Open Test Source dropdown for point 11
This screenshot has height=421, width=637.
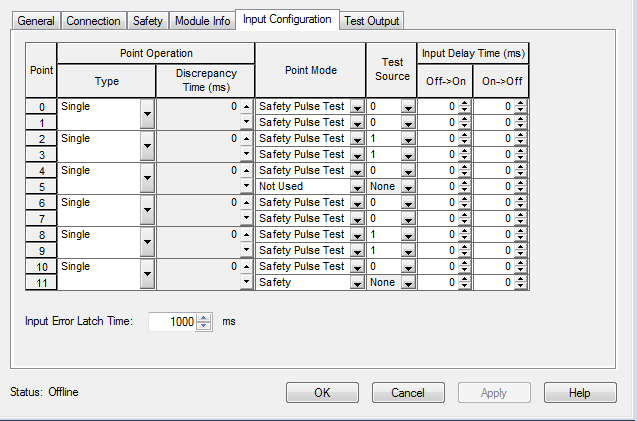point(408,283)
